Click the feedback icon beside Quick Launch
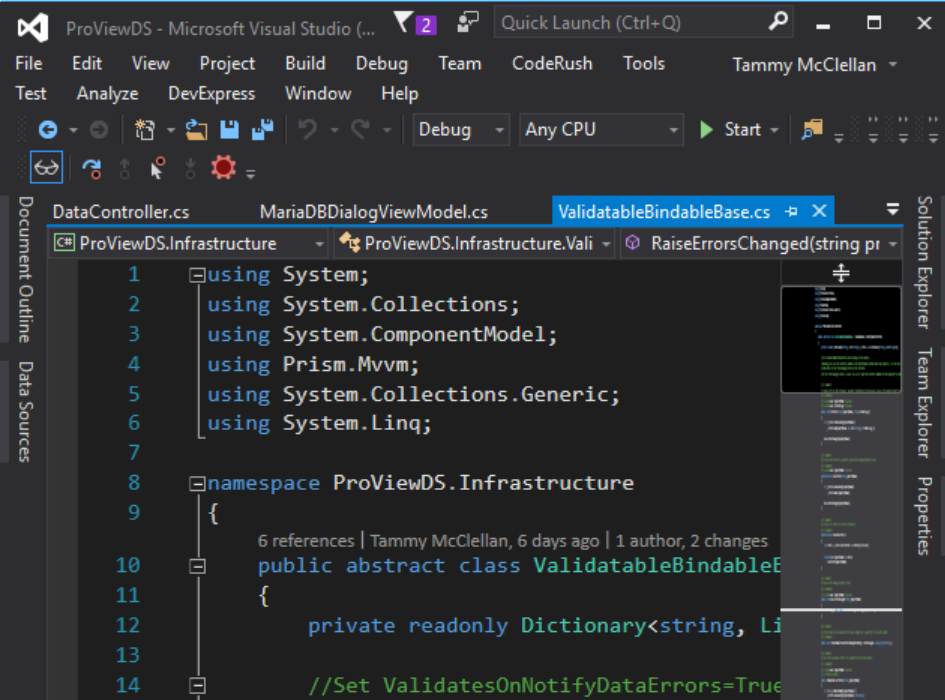Image resolution: width=945 pixels, height=700 pixels. [467, 22]
